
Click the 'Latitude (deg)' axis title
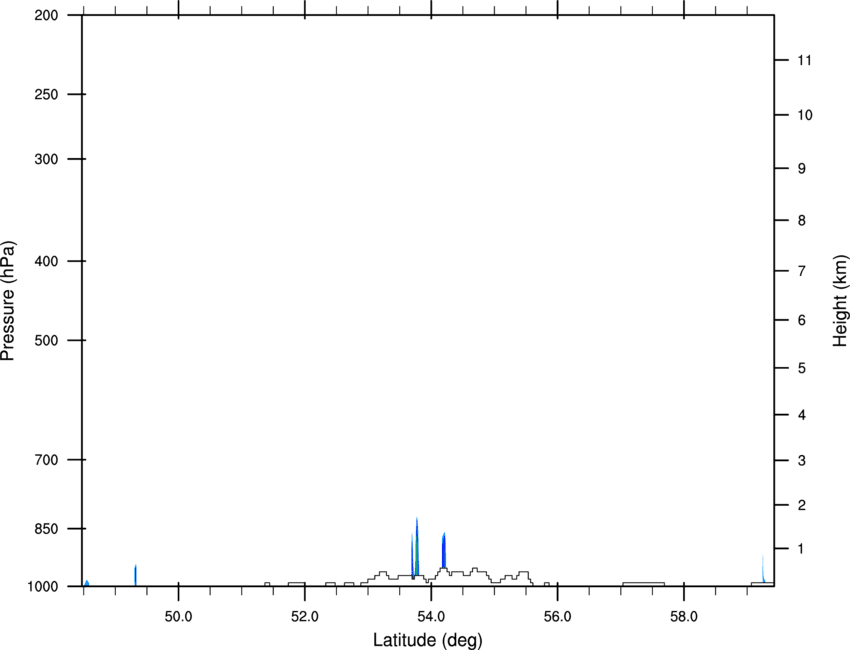427,640
